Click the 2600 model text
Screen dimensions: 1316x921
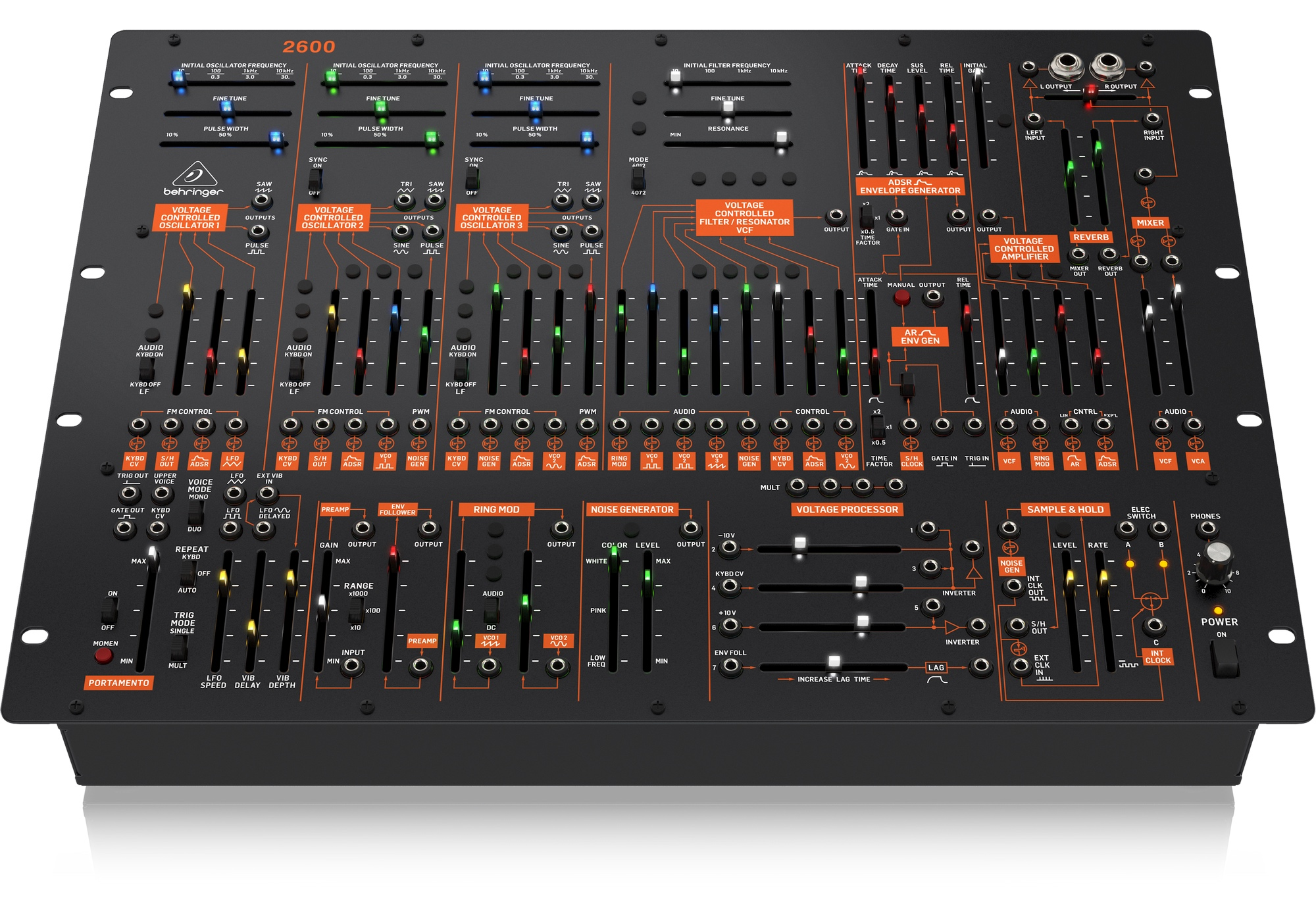(309, 47)
